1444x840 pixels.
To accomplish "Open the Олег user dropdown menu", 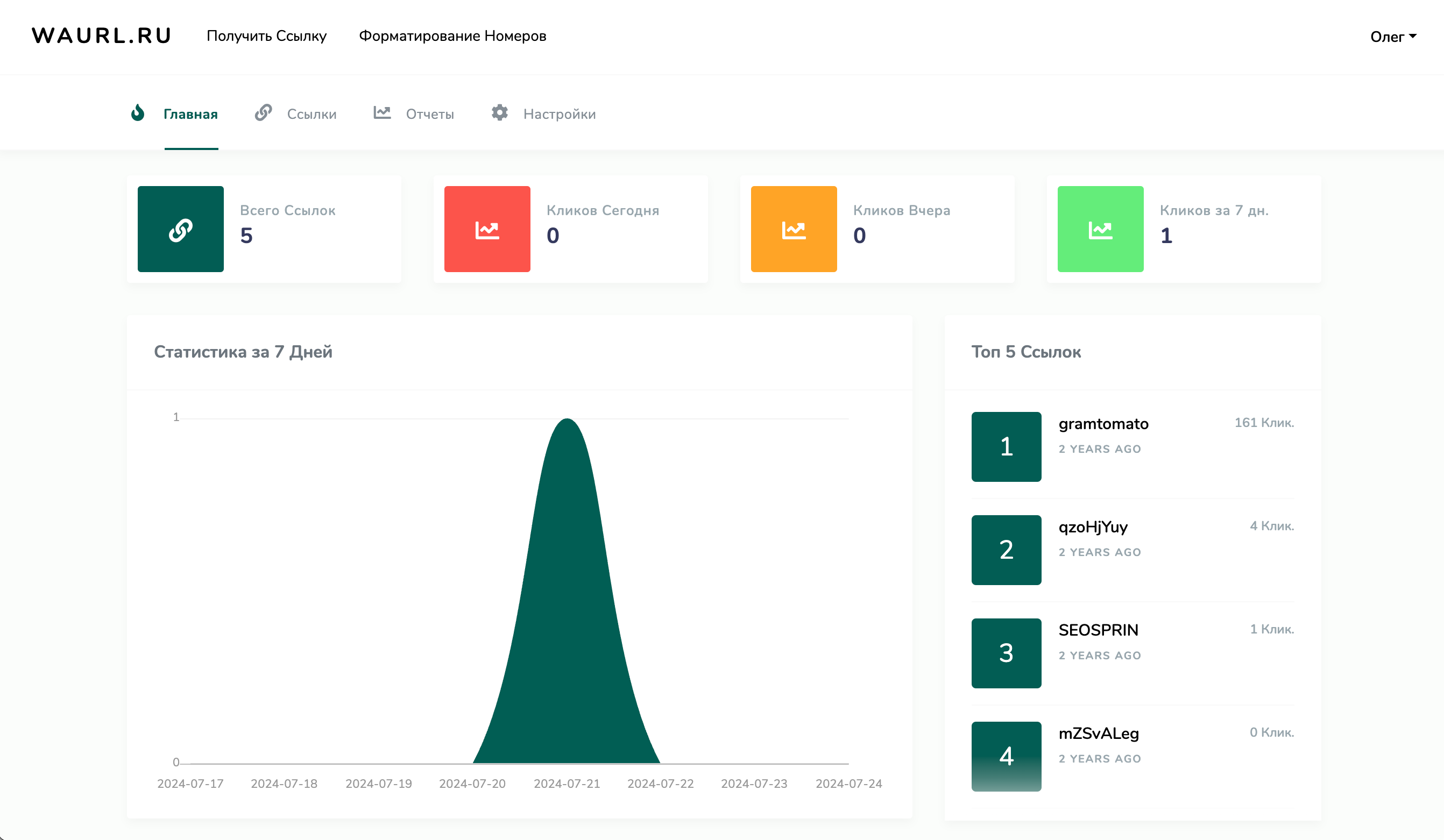I will point(1392,37).
